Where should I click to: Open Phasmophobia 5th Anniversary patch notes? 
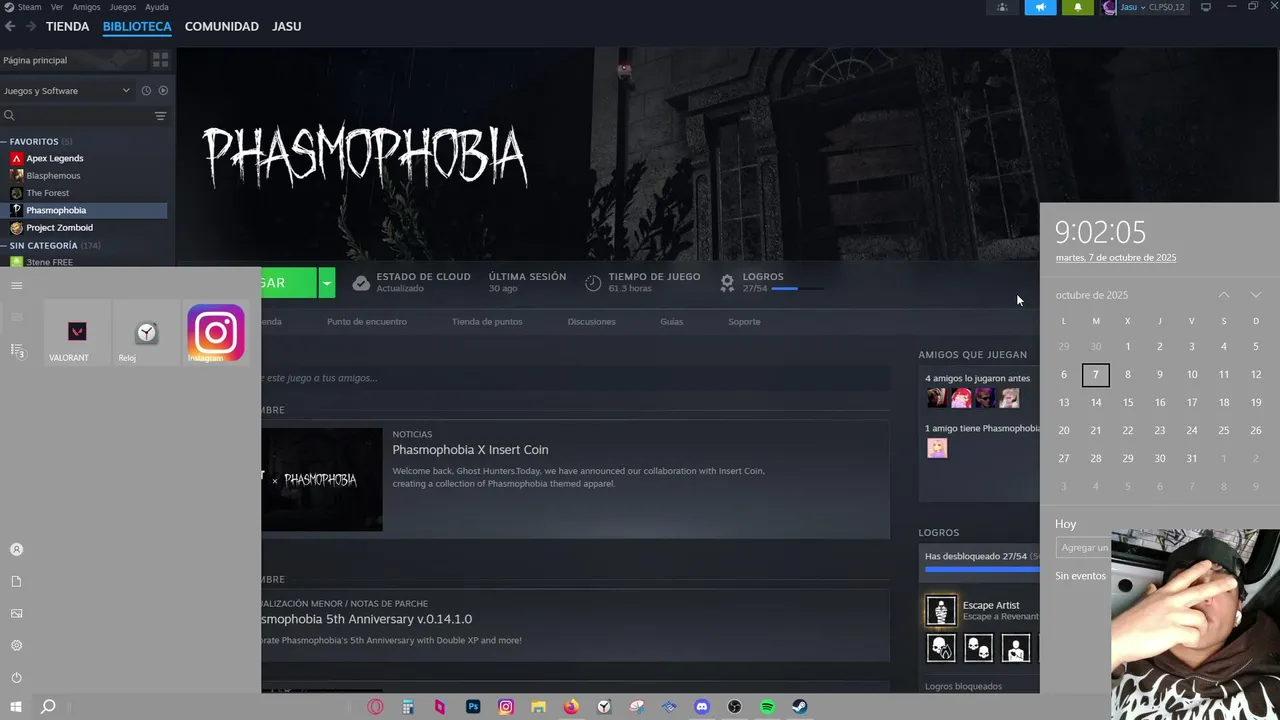tap(367, 619)
